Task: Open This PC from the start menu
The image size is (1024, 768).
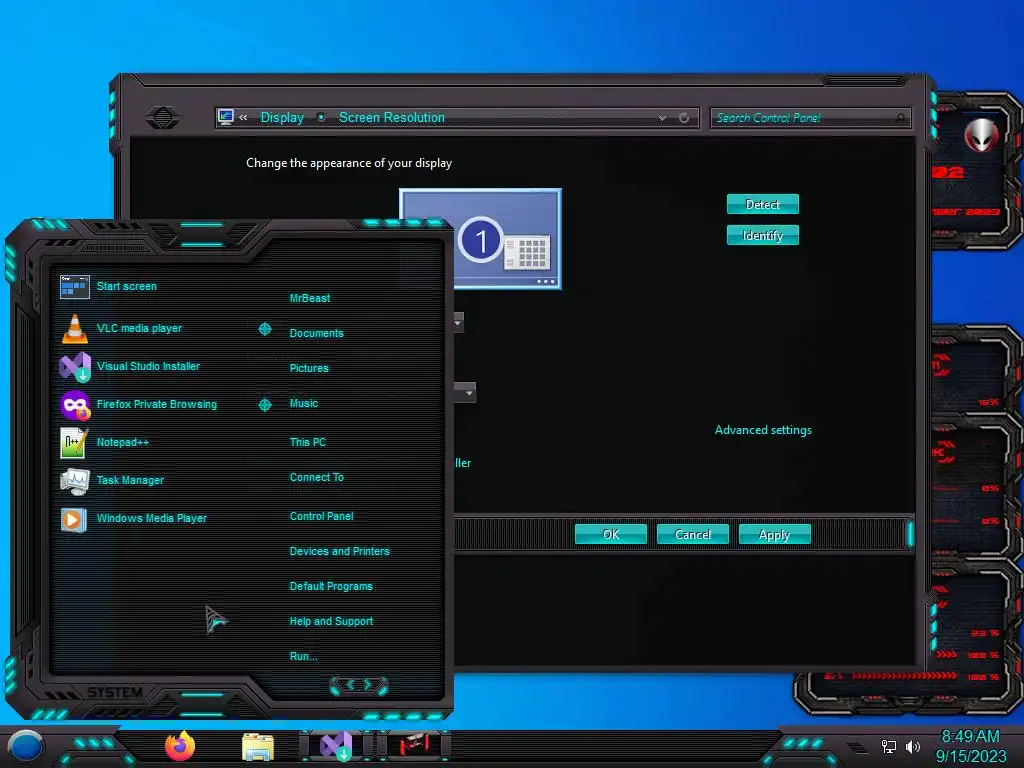Action: tap(308, 442)
